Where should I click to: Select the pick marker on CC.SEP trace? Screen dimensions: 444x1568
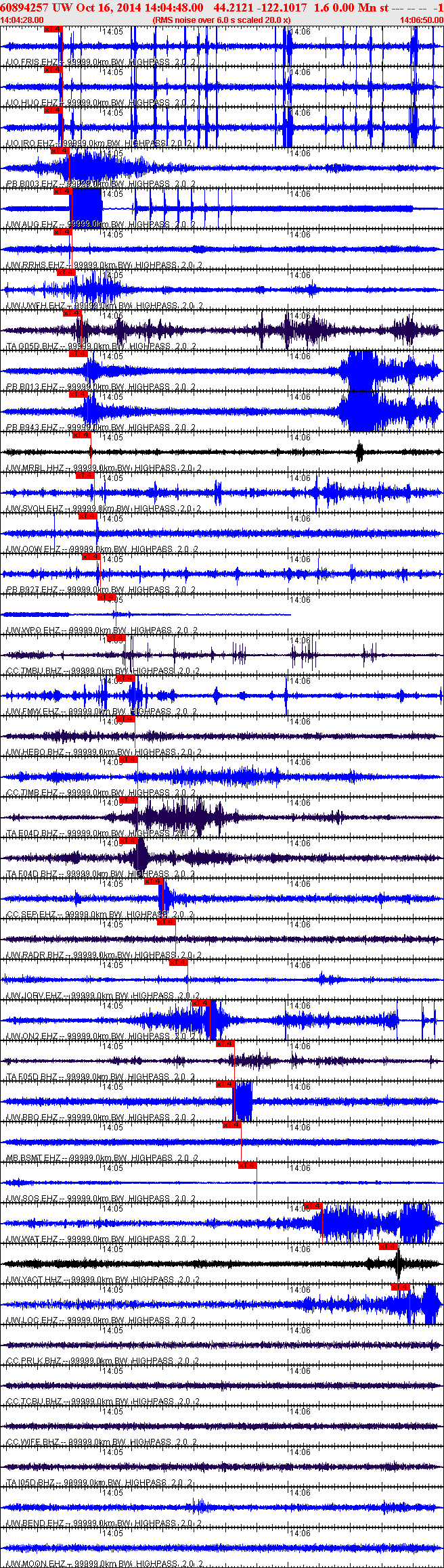154,881
